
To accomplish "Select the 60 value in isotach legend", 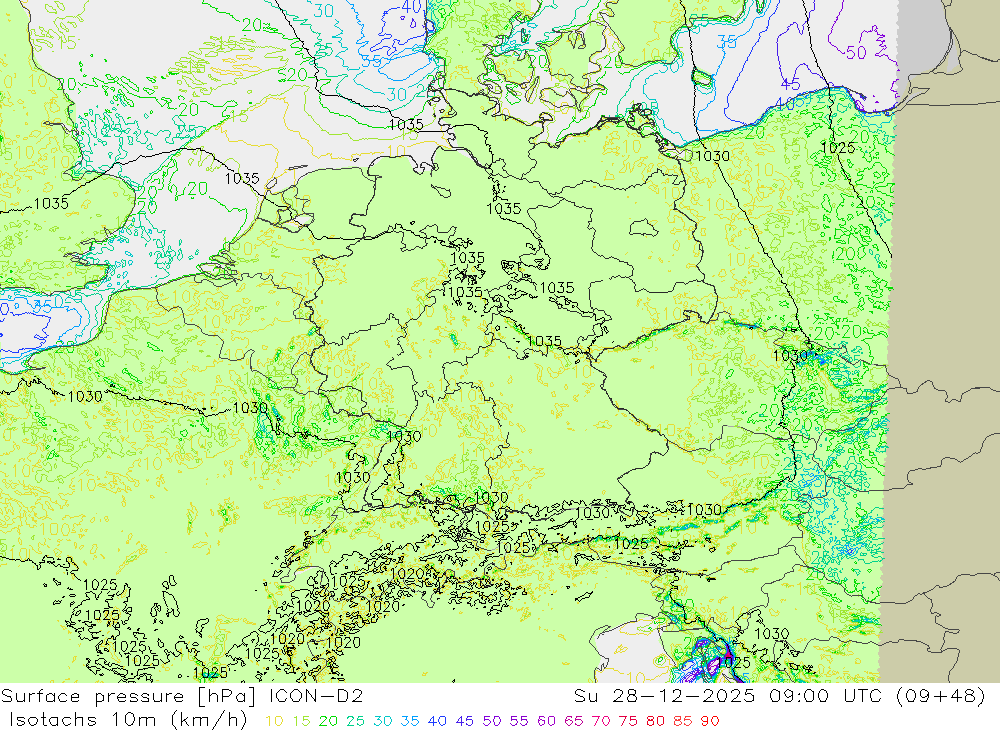I will [x=546, y=722].
